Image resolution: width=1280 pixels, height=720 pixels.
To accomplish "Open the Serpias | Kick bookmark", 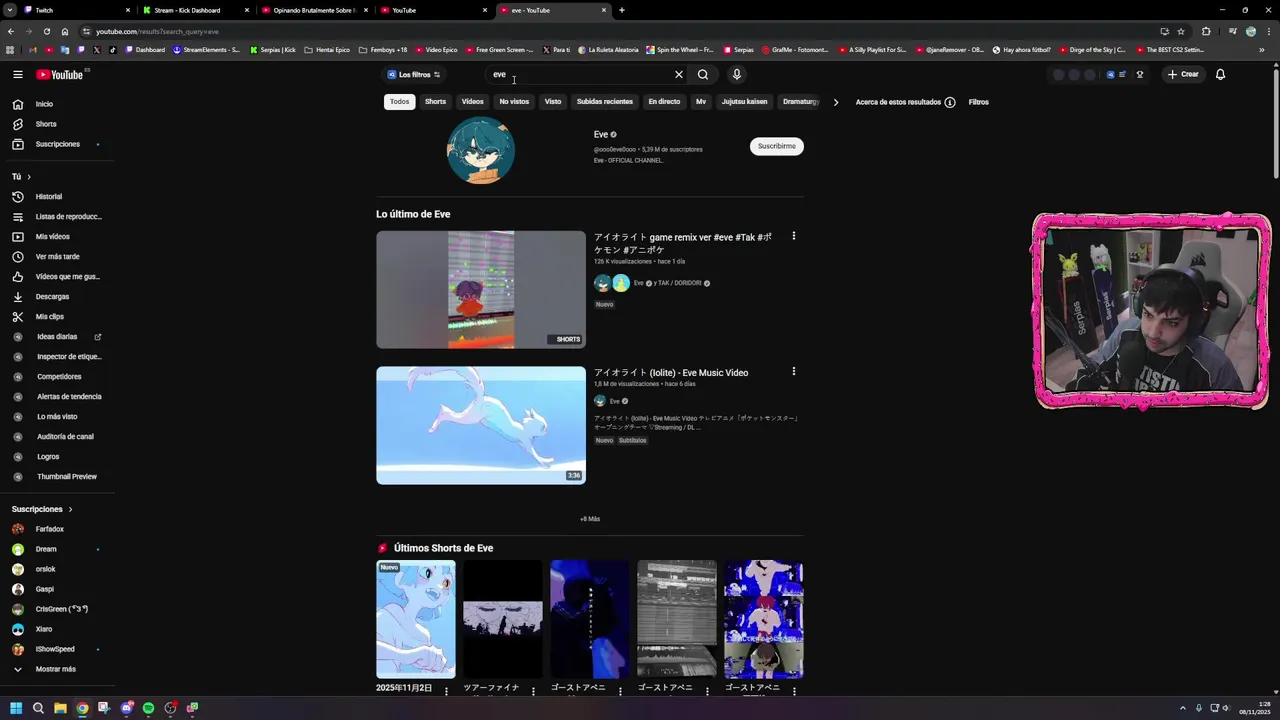I will tap(273, 49).
